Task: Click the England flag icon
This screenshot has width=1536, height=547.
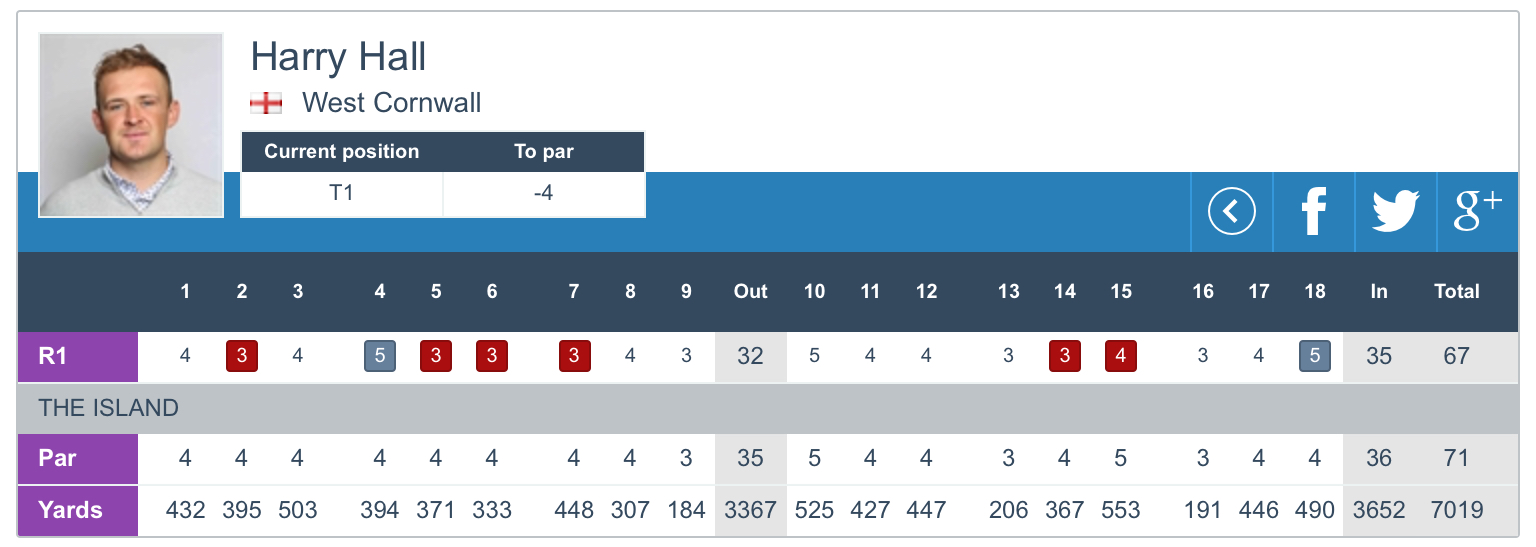Action: point(265,103)
